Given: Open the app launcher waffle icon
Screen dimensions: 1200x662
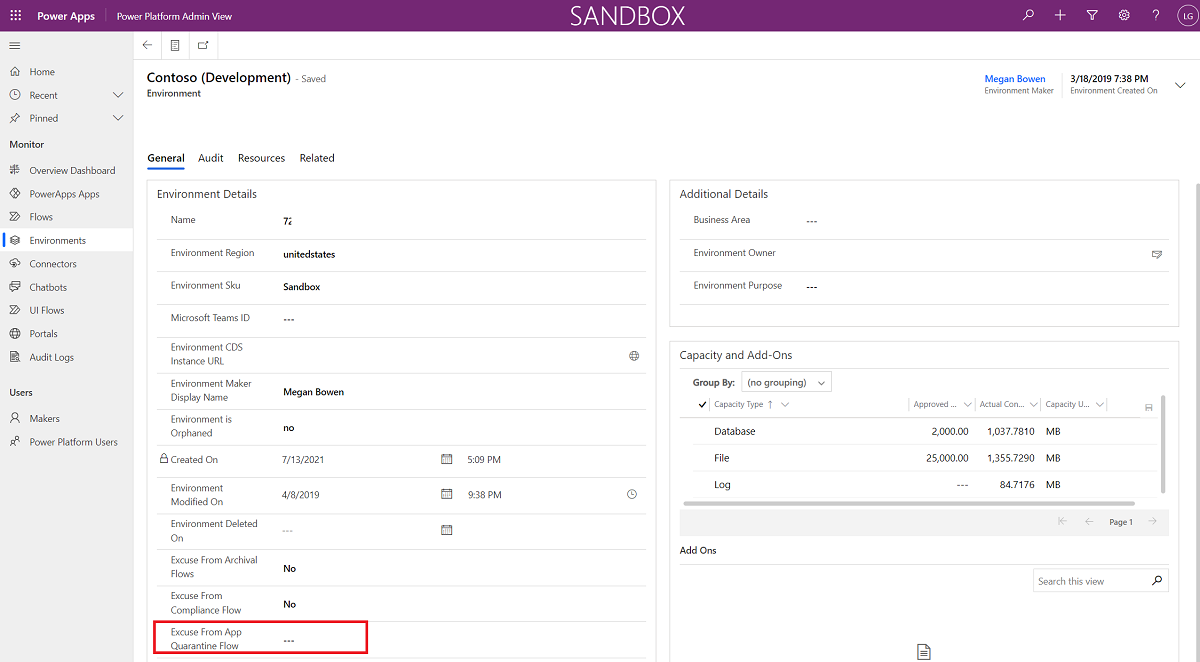Looking at the screenshot, I should tap(15, 16).
